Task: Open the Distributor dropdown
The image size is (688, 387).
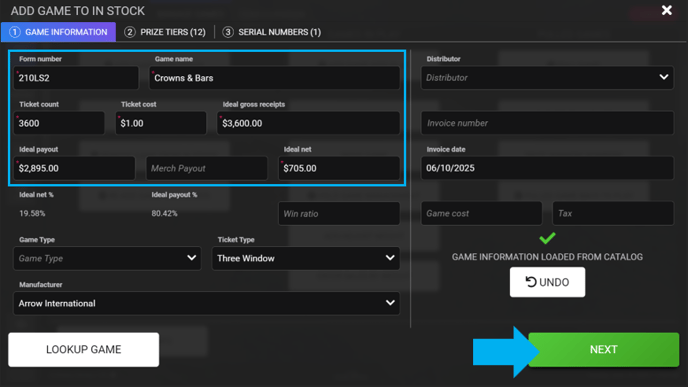Action: pyautogui.click(x=547, y=78)
